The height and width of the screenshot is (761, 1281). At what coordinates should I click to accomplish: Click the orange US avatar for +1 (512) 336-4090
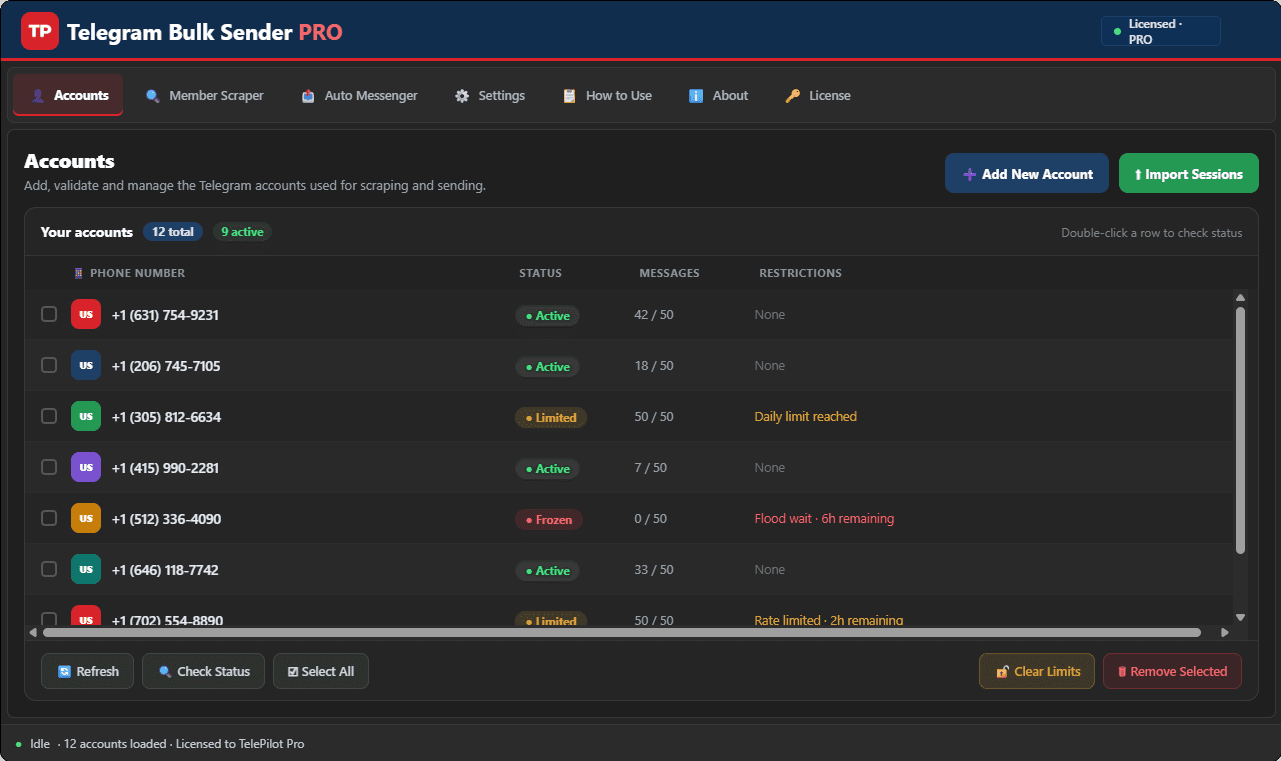click(x=86, y=519)
